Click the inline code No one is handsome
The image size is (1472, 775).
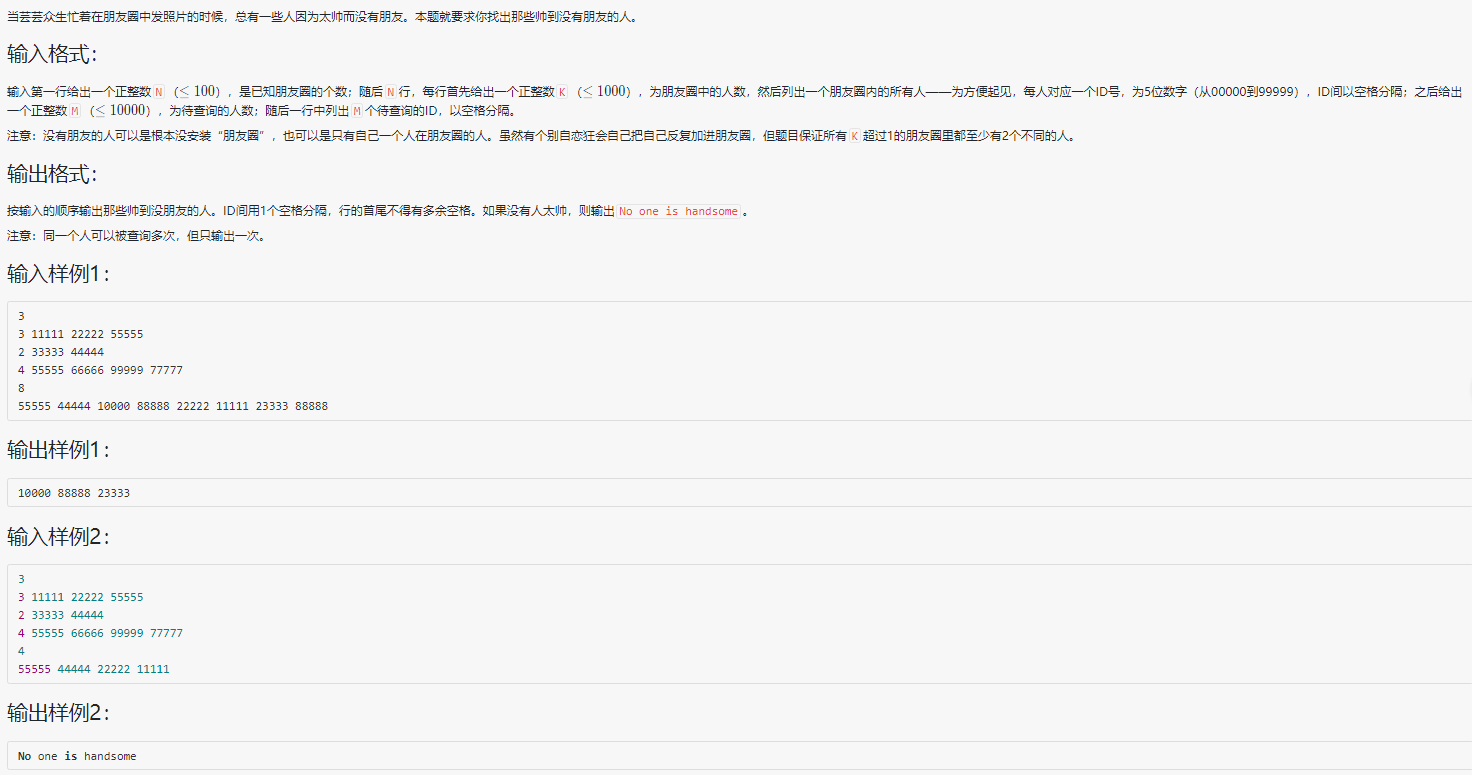click(x=678, y=211)
